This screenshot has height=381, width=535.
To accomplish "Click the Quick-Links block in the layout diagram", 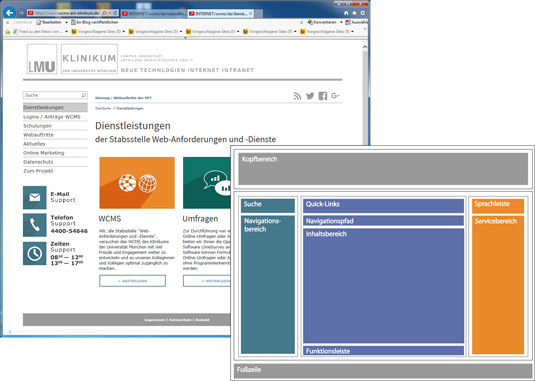I will point(384,206).
